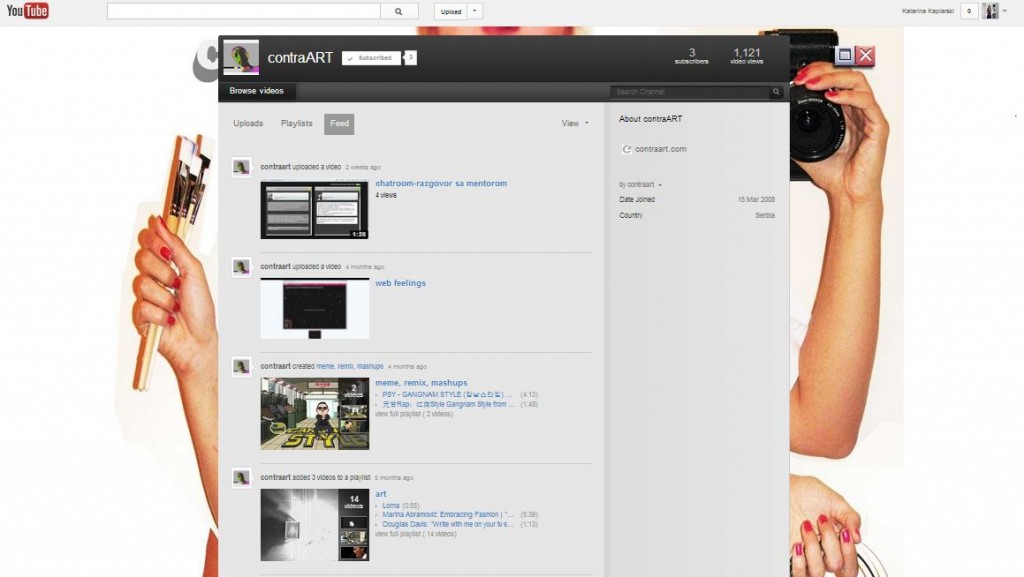Click the date joined value '15 Mar 2008'
Image resolution: width=1024 pixels, height=577 pixels.
[756, 200]
